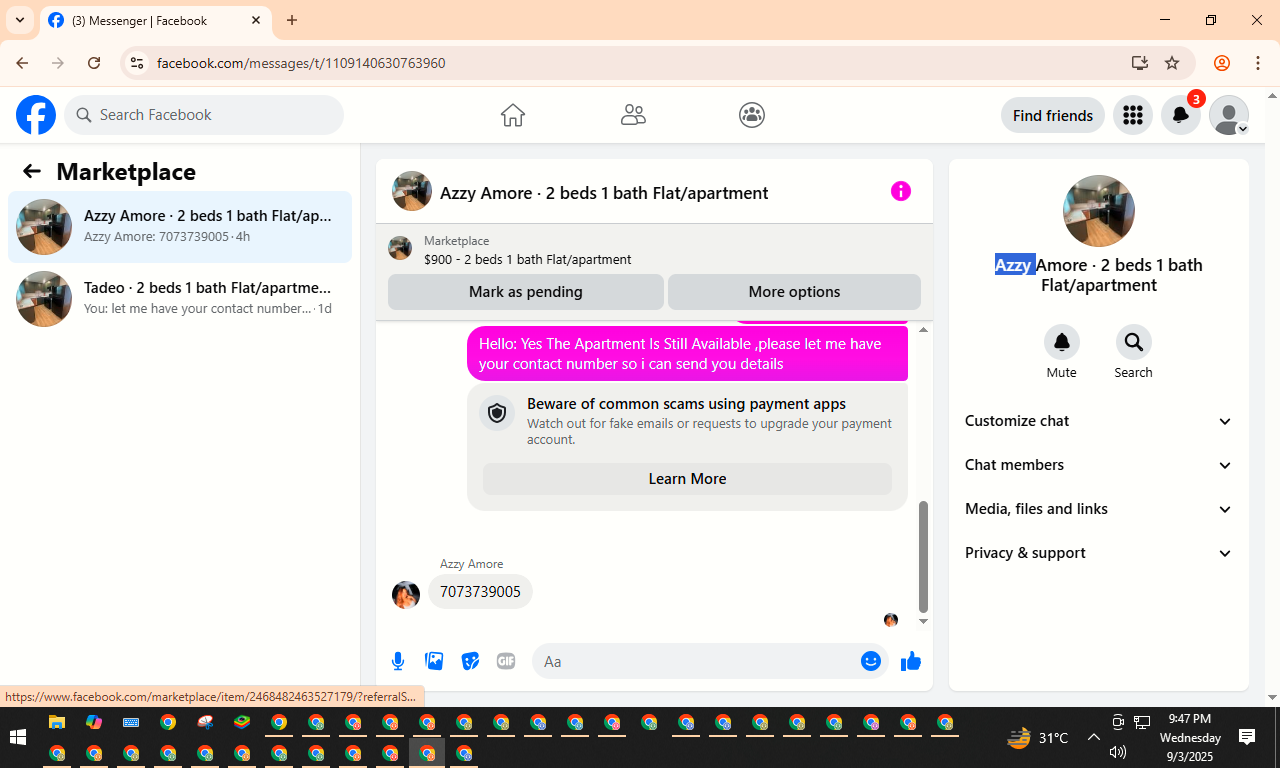
Task: Click the chat messages scrollbar thumb
Action: (923, 557)
